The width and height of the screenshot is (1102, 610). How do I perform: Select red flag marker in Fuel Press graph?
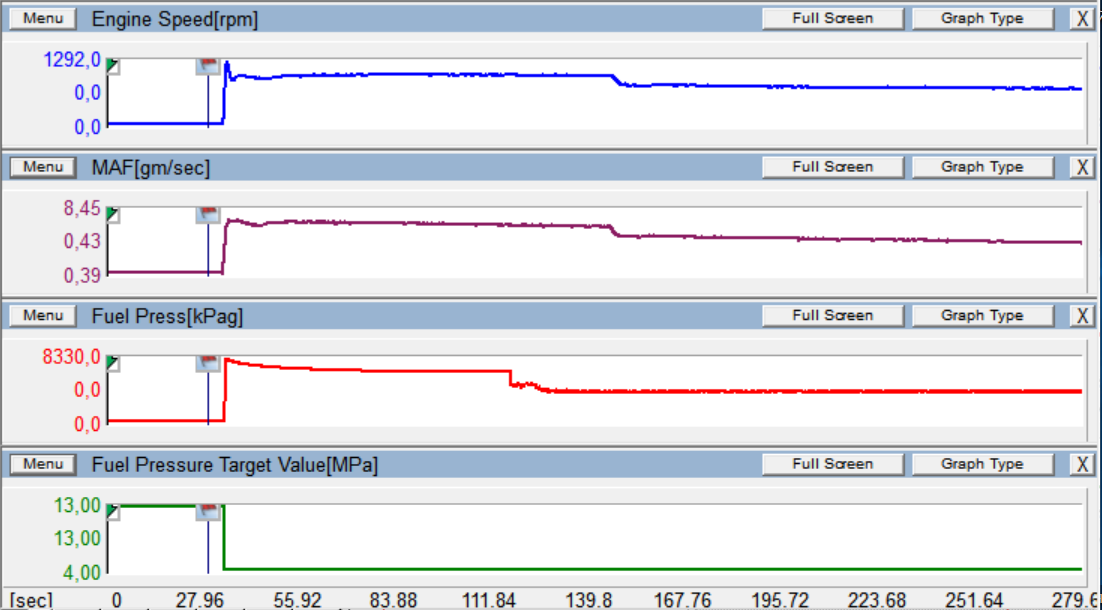pyautogui.click(x=208, y=363)
